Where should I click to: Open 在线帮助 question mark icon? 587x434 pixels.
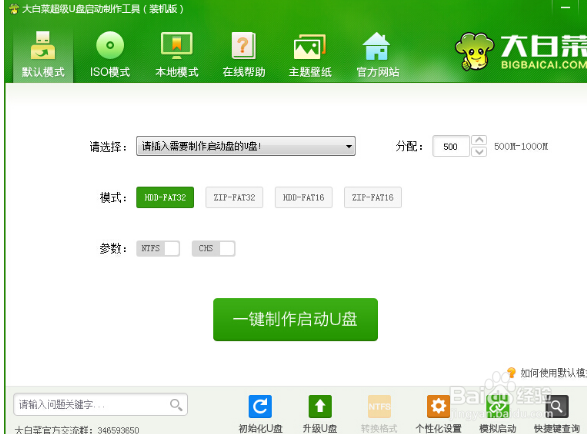click(x=244, y=45)
